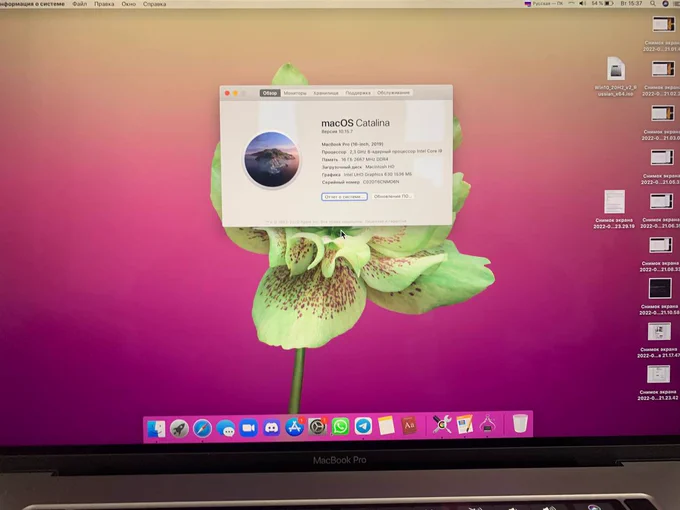
Task: Click the version 10.15.7 text
Action: [x=337, y=131]
